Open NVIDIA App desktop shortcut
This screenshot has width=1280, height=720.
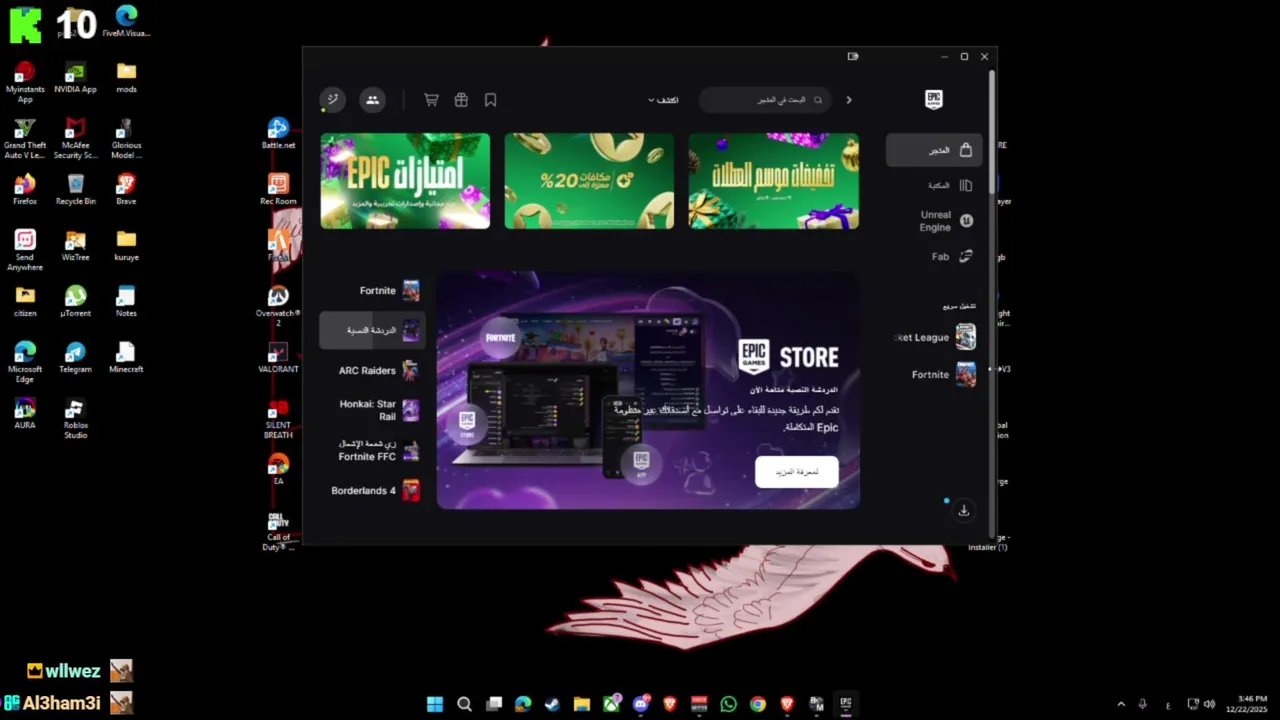(x=75, y=78)
